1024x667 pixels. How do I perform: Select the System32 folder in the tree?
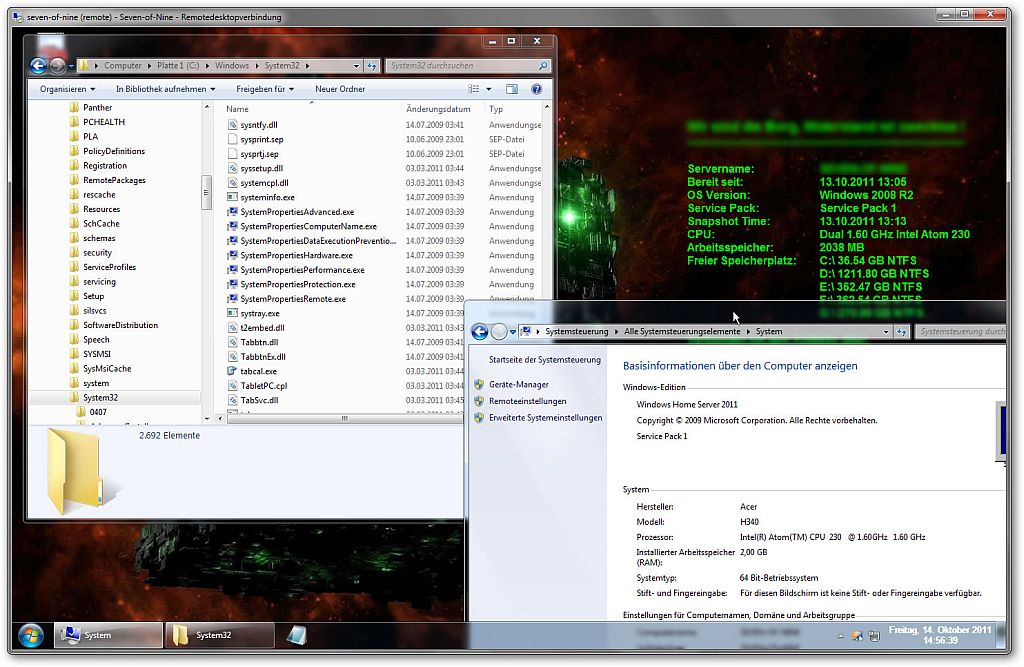(101, 398)
